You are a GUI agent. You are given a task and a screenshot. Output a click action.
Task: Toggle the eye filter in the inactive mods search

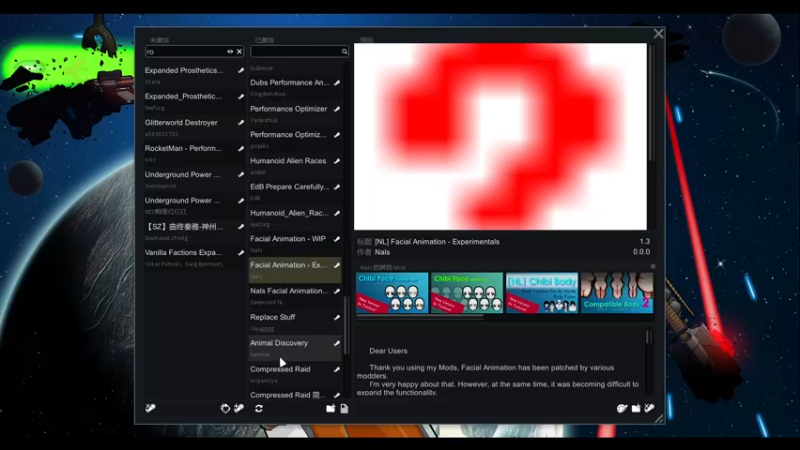230,52
